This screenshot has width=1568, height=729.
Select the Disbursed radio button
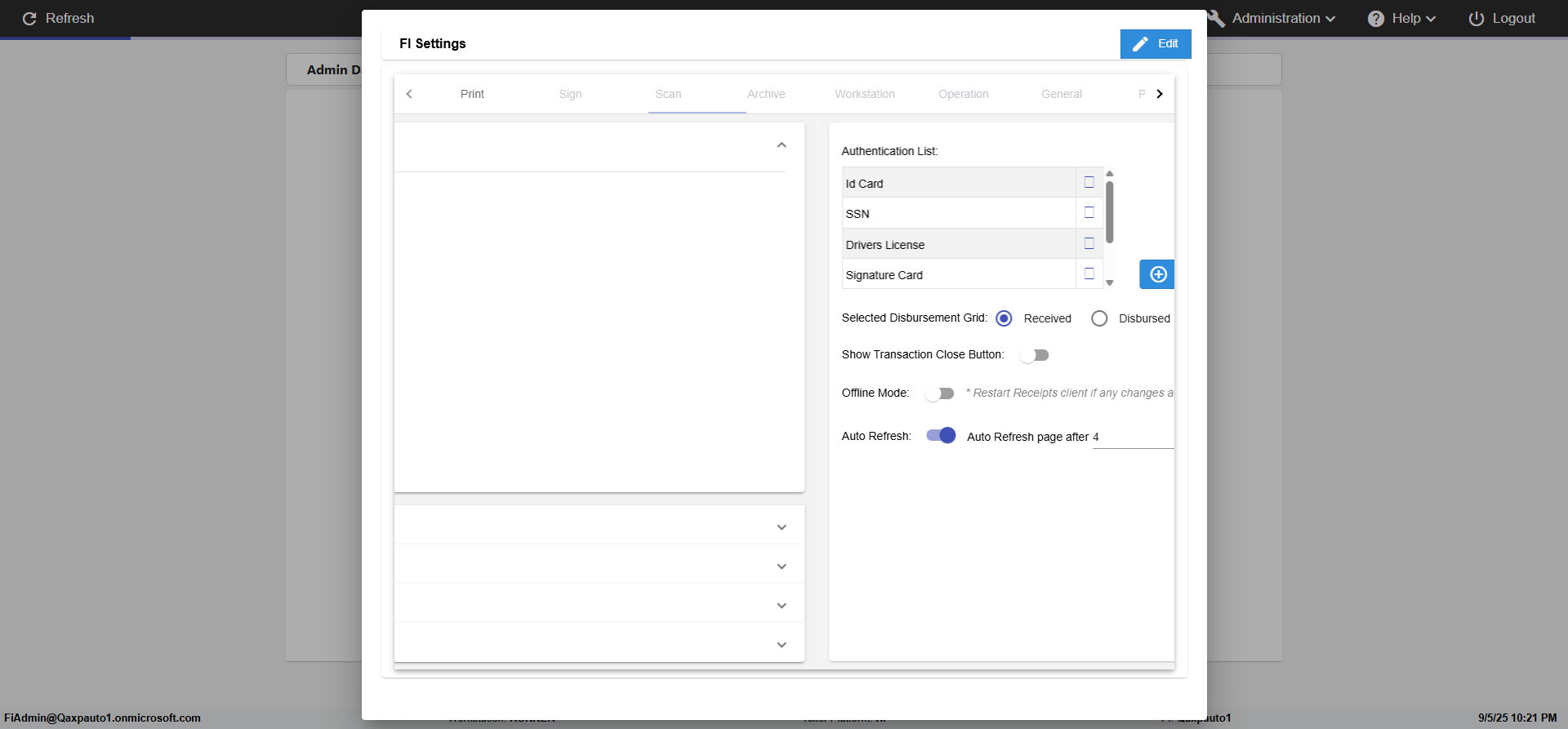coord(1099,318)
